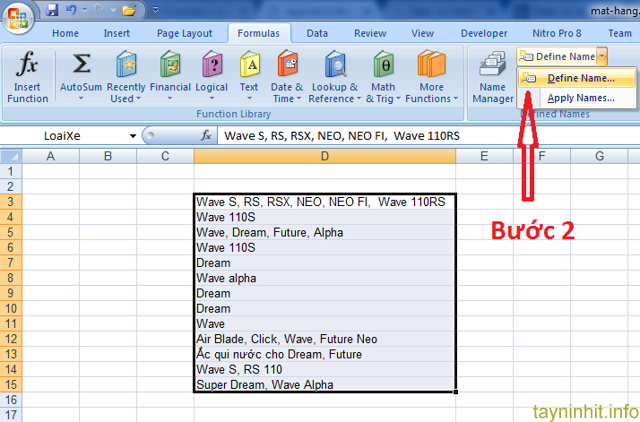Open the Logical functions library

[x=212, y=77]
